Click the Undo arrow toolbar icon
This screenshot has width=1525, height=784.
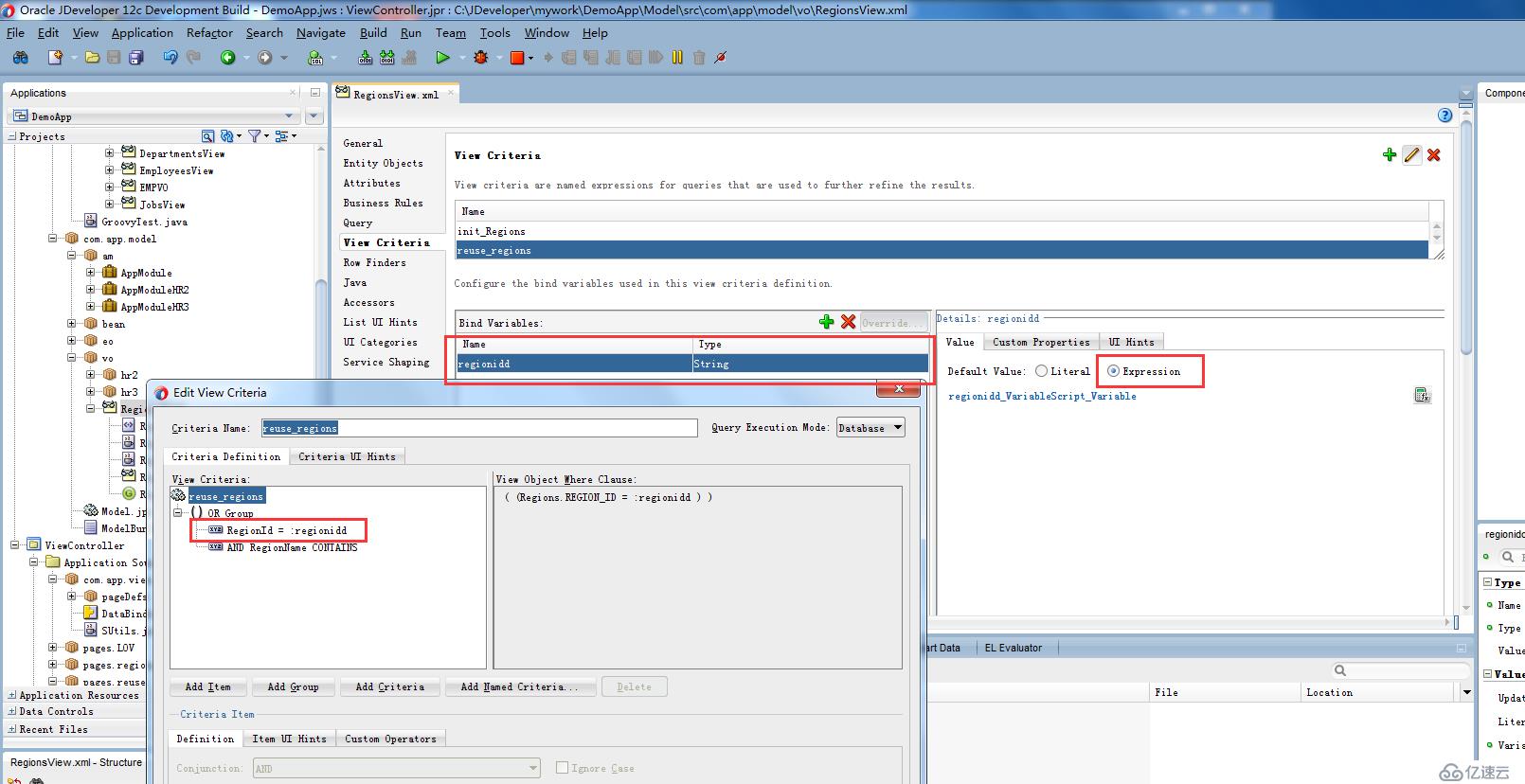tap(170, 58)
